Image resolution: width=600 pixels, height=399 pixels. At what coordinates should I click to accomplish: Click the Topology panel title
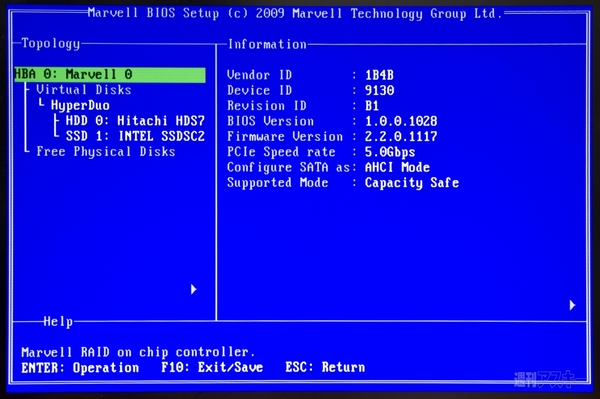pos(51,44)
